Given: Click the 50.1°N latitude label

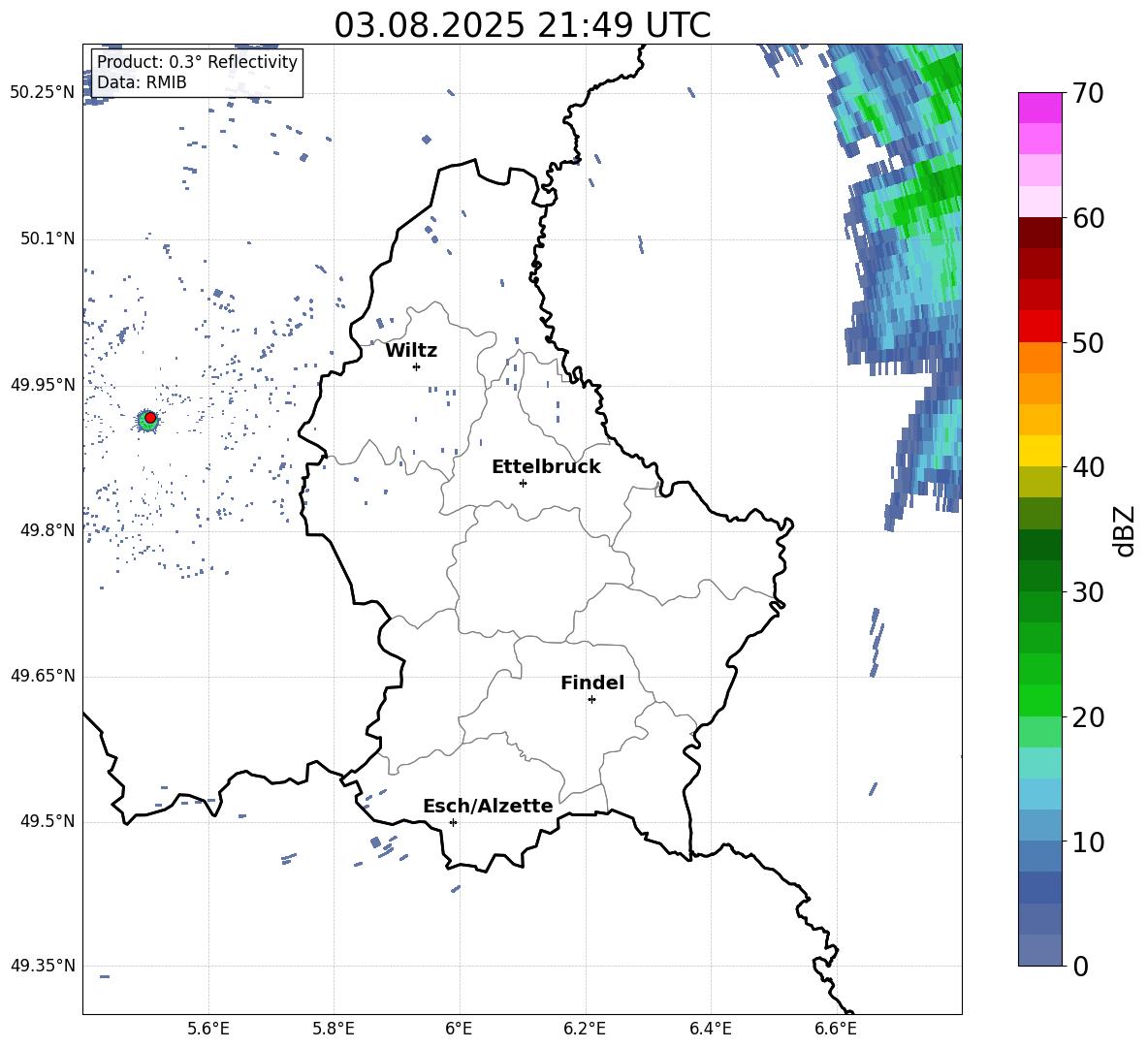Looking at the screenshot, I should (47, 238).
